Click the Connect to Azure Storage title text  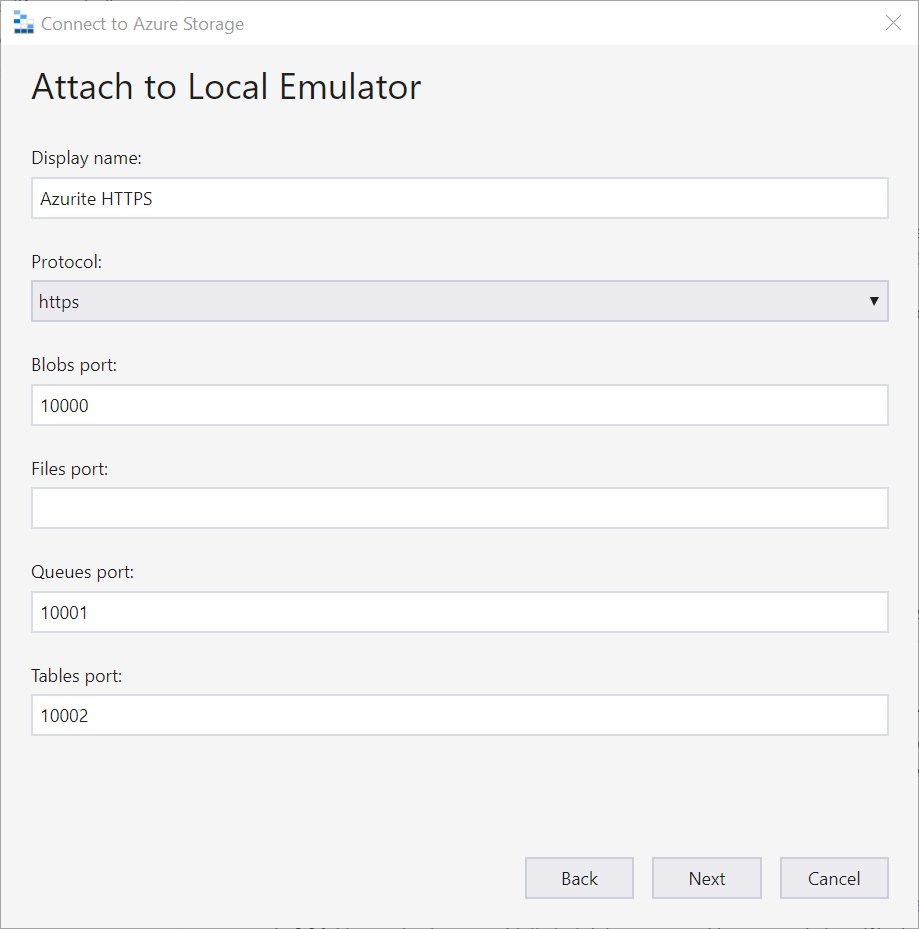pyautogui.click(x=143, y=23)
